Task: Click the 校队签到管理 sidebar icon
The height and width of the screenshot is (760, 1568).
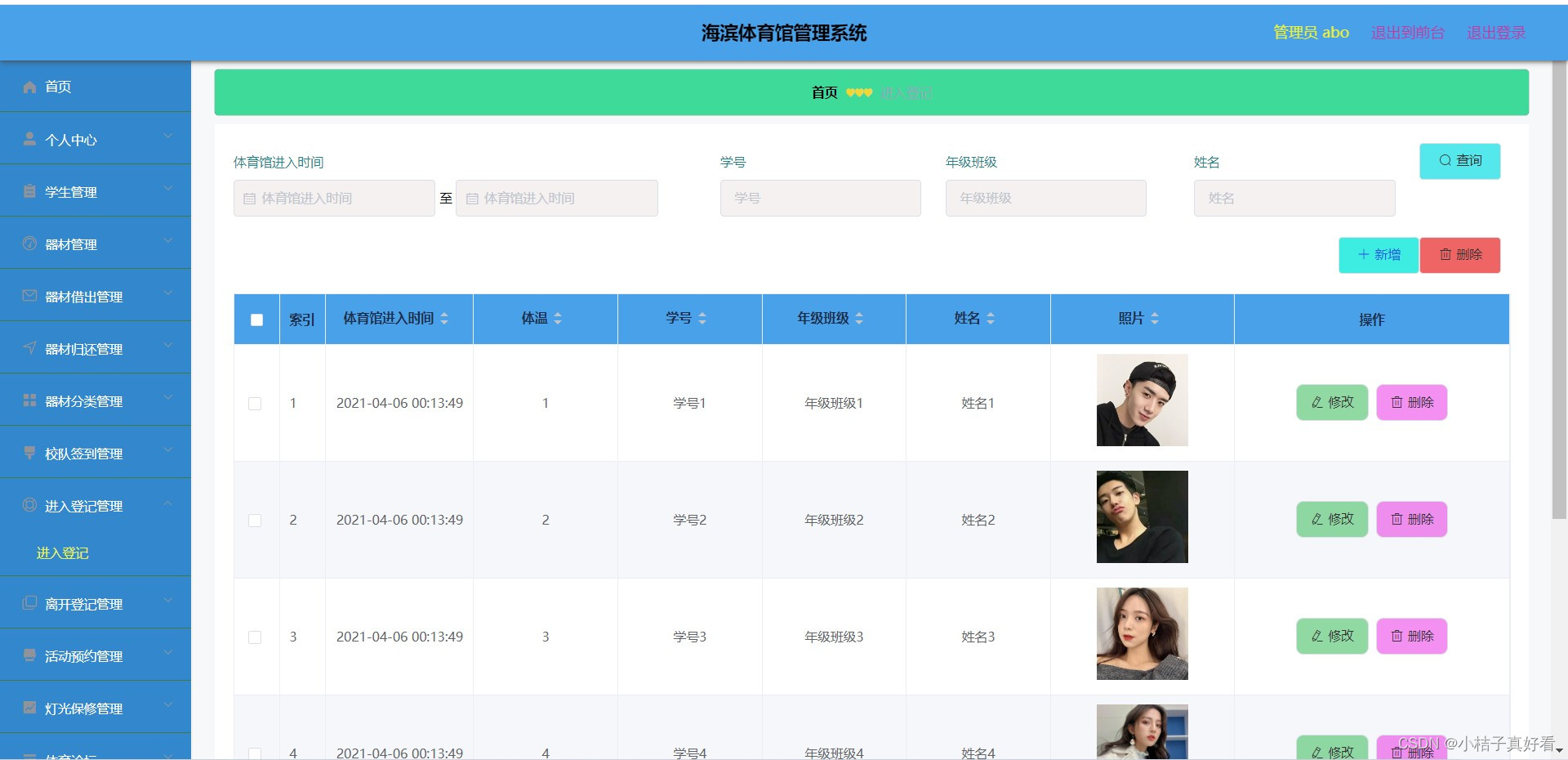Action: [29, 453]
